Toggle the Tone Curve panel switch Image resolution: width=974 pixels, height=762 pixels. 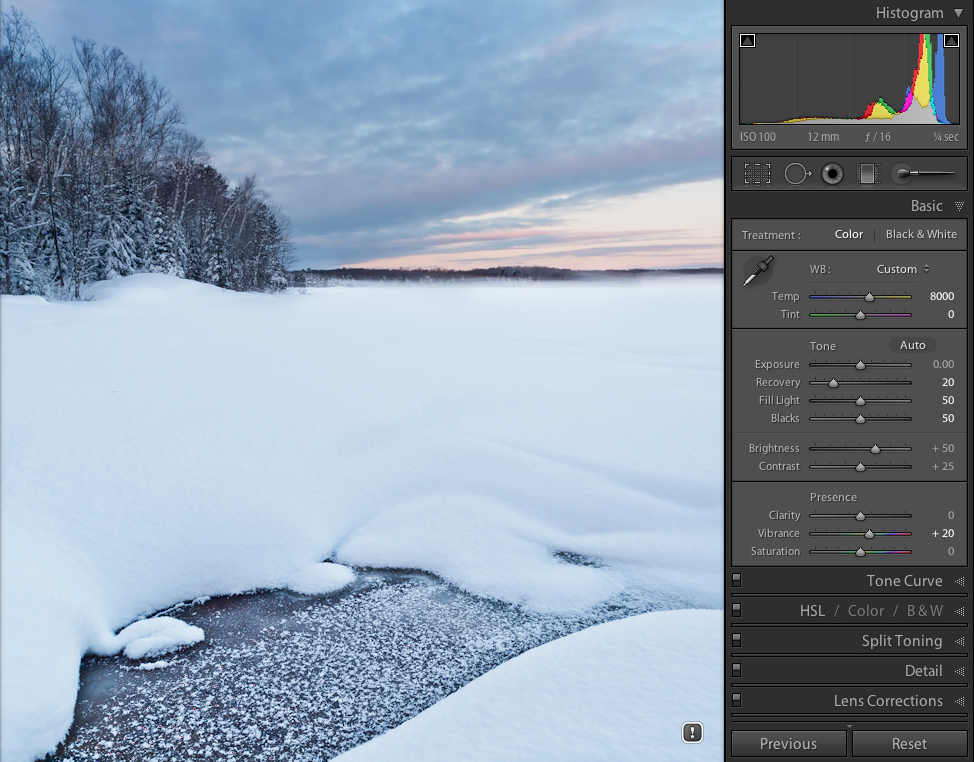tap(737, 579)
